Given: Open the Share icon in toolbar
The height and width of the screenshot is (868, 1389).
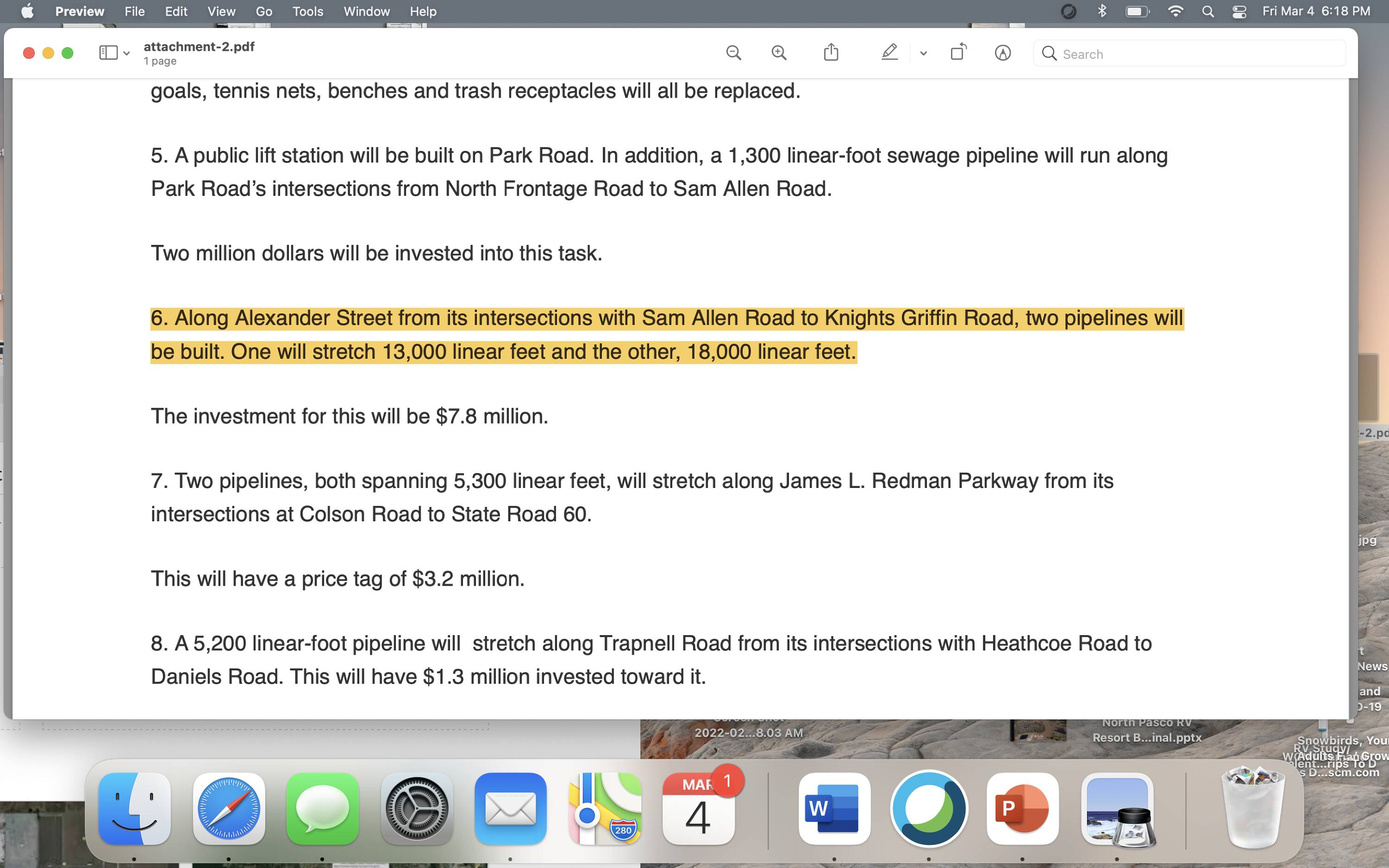Looking at the screenshot, I should [x=831, y=53].
